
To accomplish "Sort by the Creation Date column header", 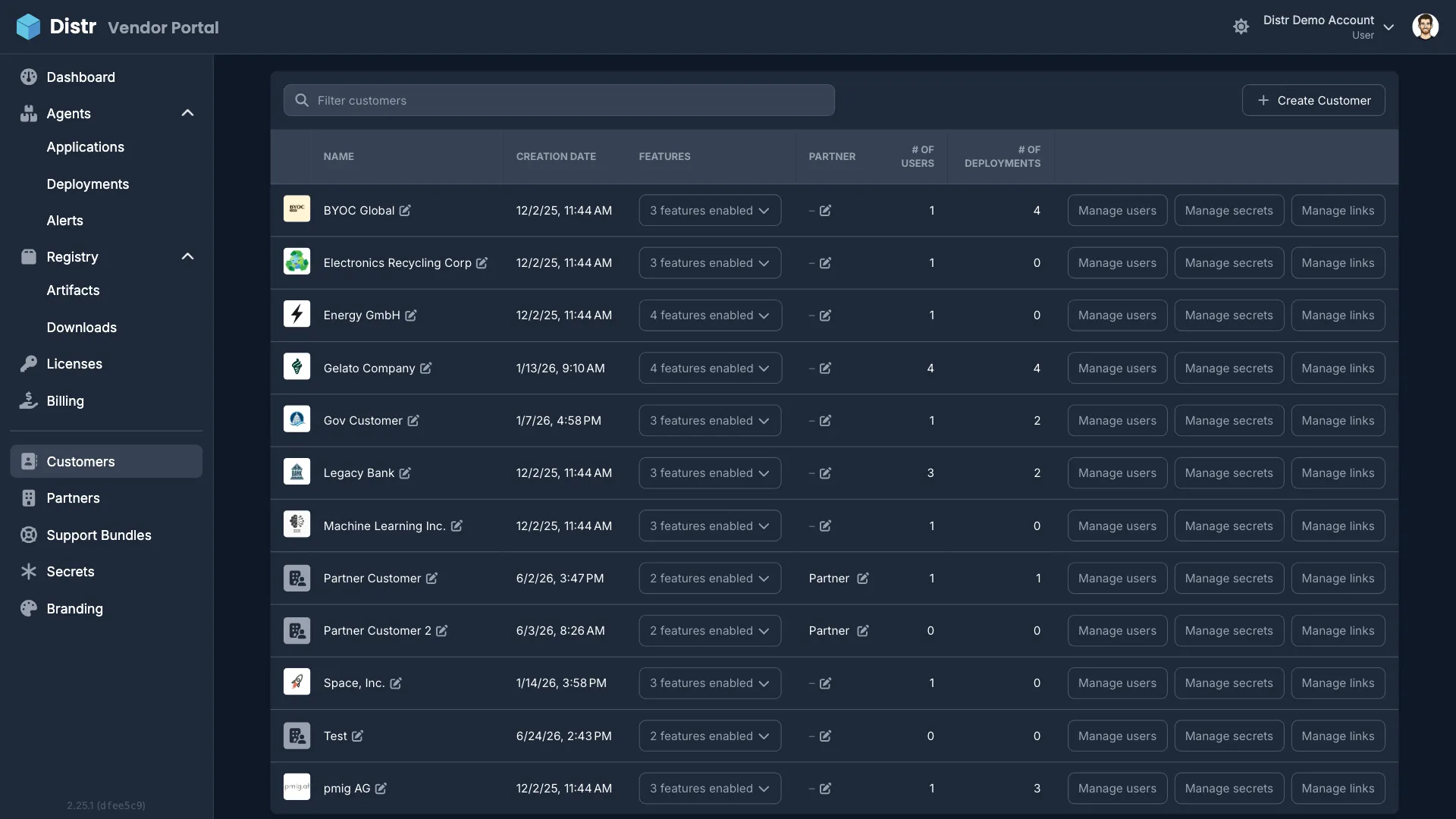I will click(556, 156).
